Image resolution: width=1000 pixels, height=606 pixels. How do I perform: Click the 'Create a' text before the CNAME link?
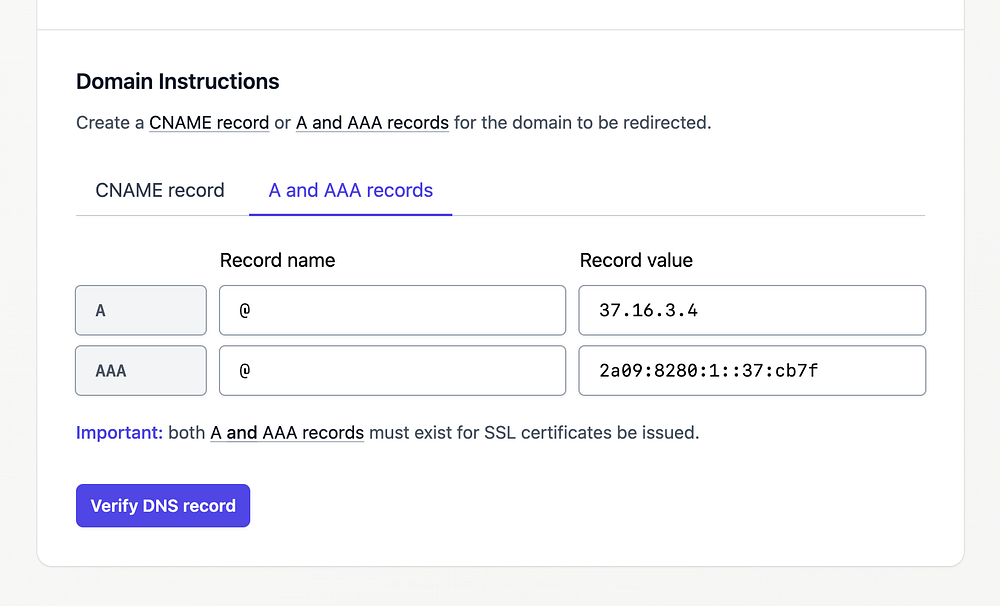point(110,123)
